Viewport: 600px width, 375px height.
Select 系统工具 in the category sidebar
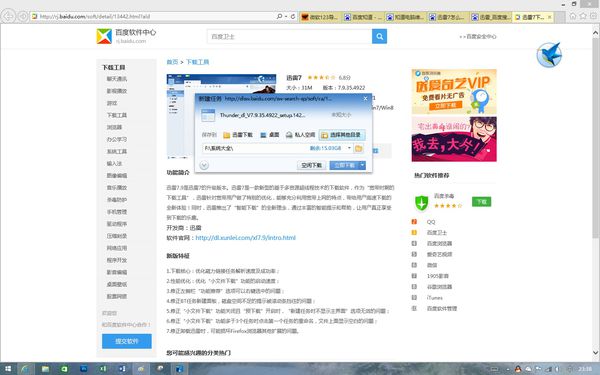[116, 152]
